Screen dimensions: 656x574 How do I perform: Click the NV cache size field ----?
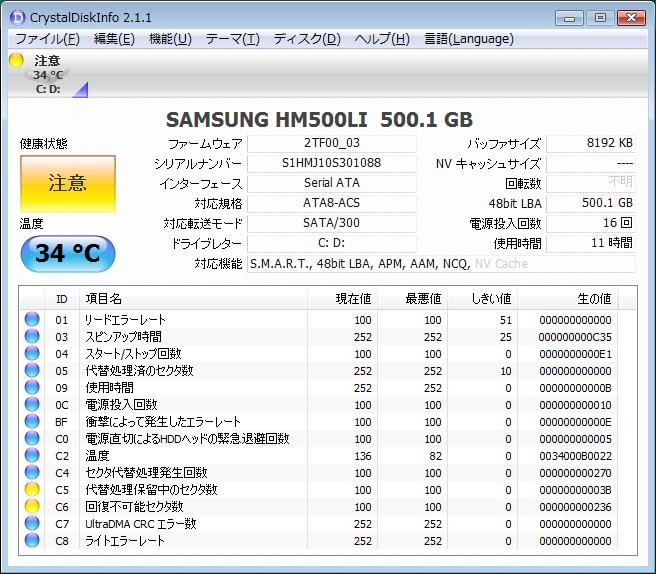(x=591, y=163)
